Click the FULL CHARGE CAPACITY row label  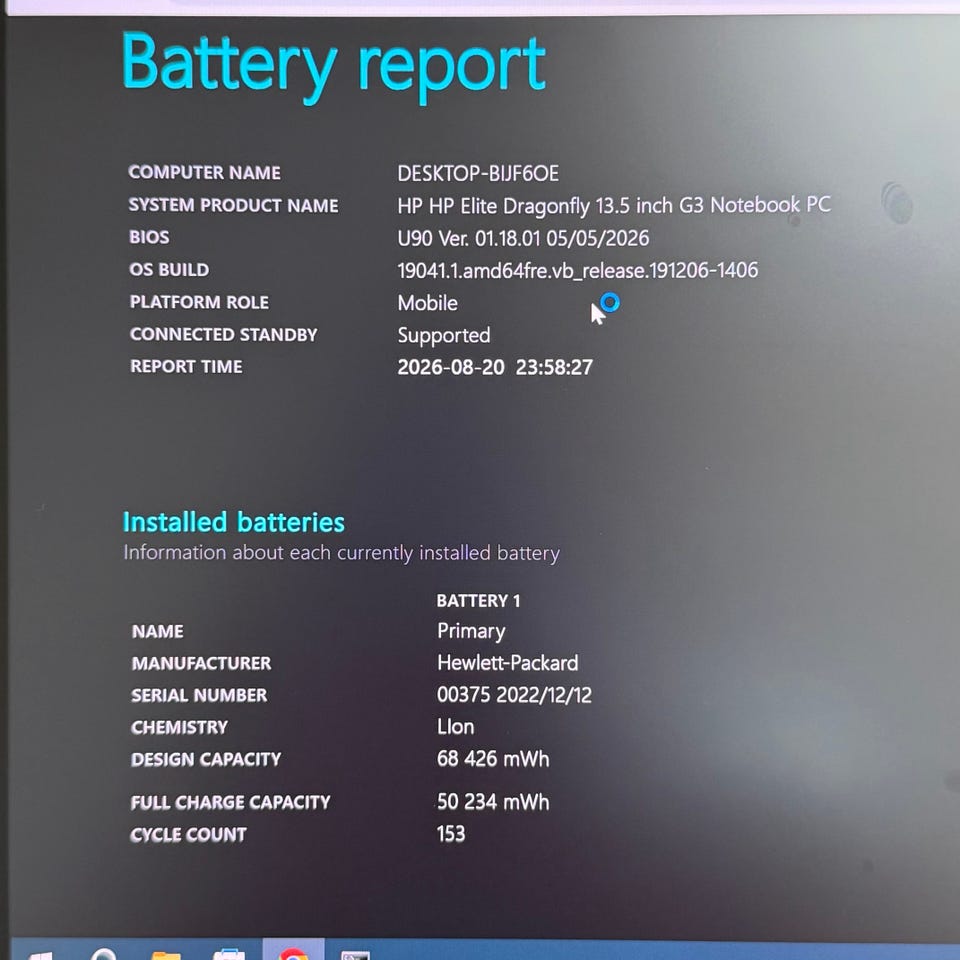point(230,802)
